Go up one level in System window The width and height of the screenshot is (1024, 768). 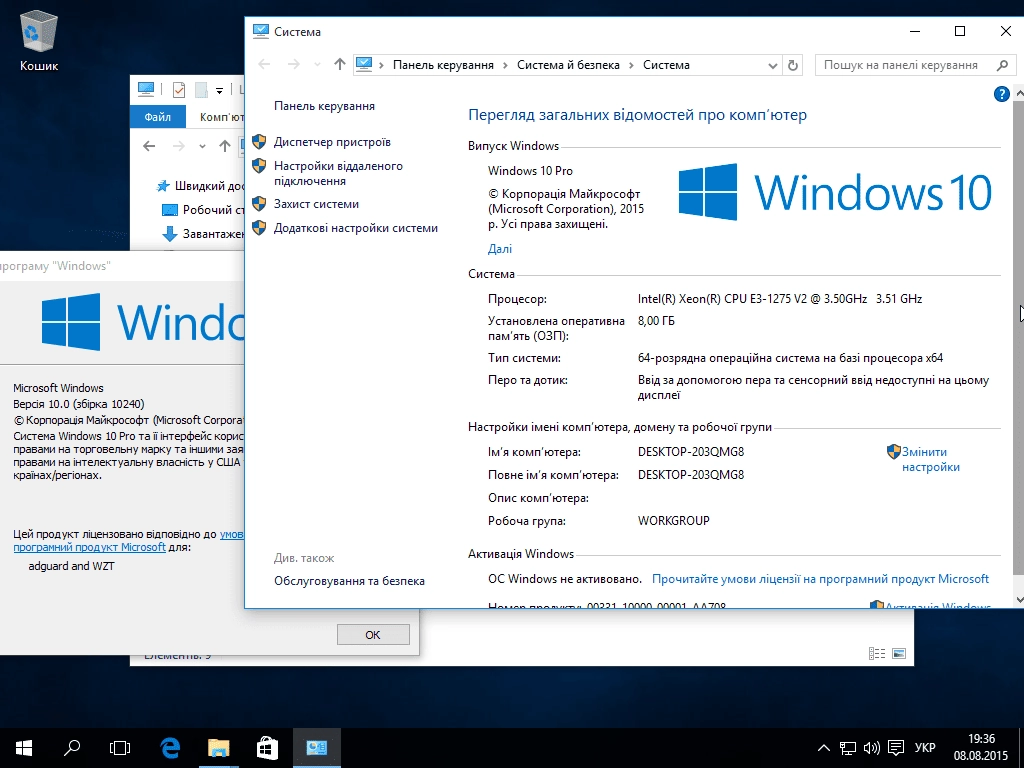click(x=340, y=64)
